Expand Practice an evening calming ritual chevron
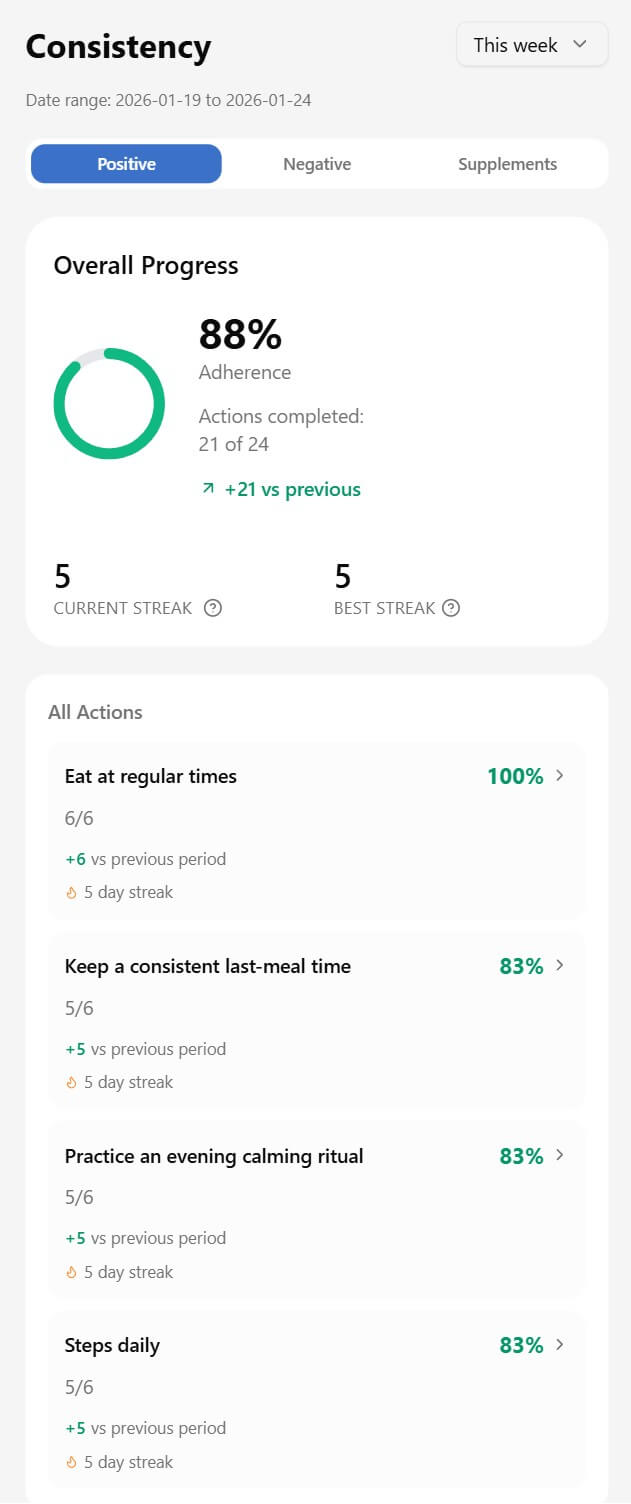This screenshot has width=631, height=1504. coord(560,1155)
